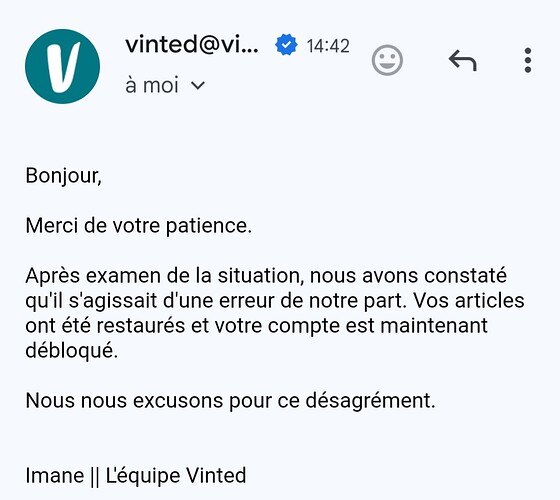Reply to the Vinted email
This screenshot has height=500, width=560.
coord(462,60)
